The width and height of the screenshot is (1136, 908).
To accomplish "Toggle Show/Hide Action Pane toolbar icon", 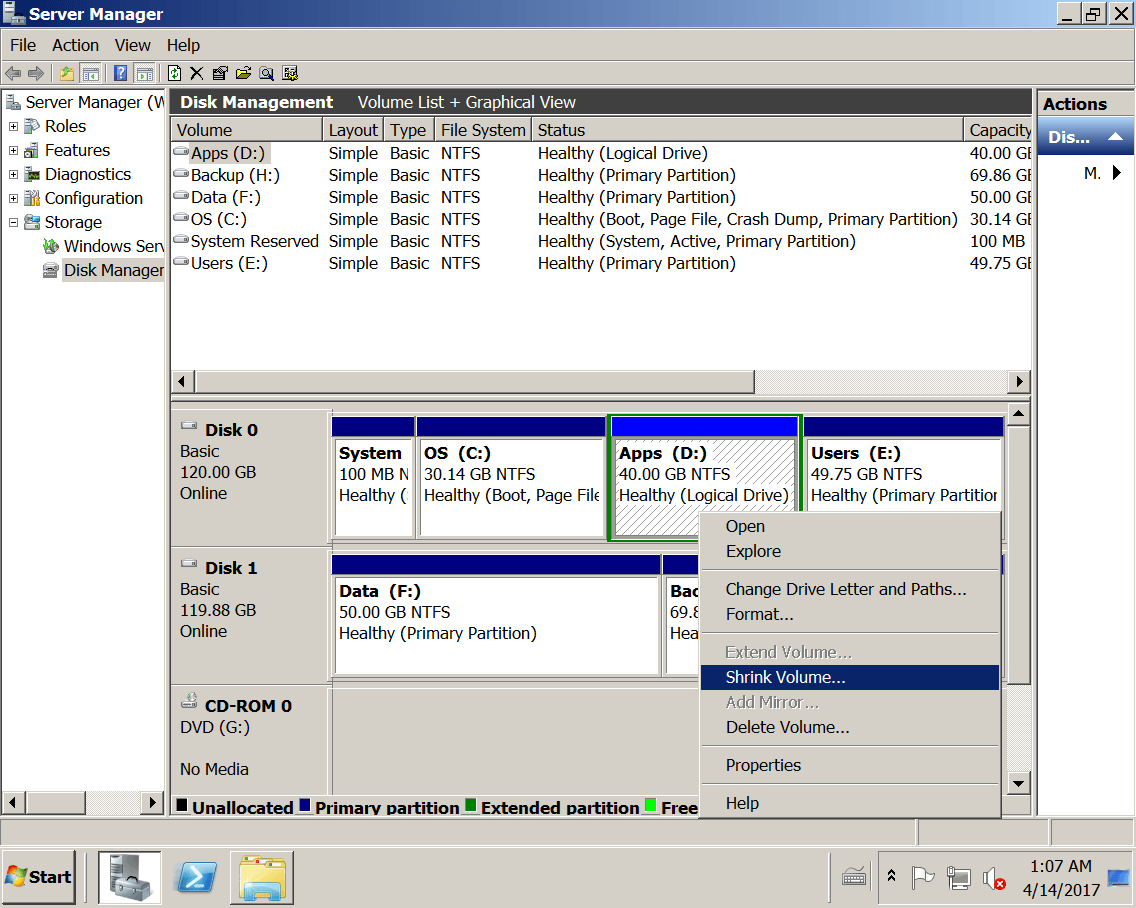I will coord(145,73).
